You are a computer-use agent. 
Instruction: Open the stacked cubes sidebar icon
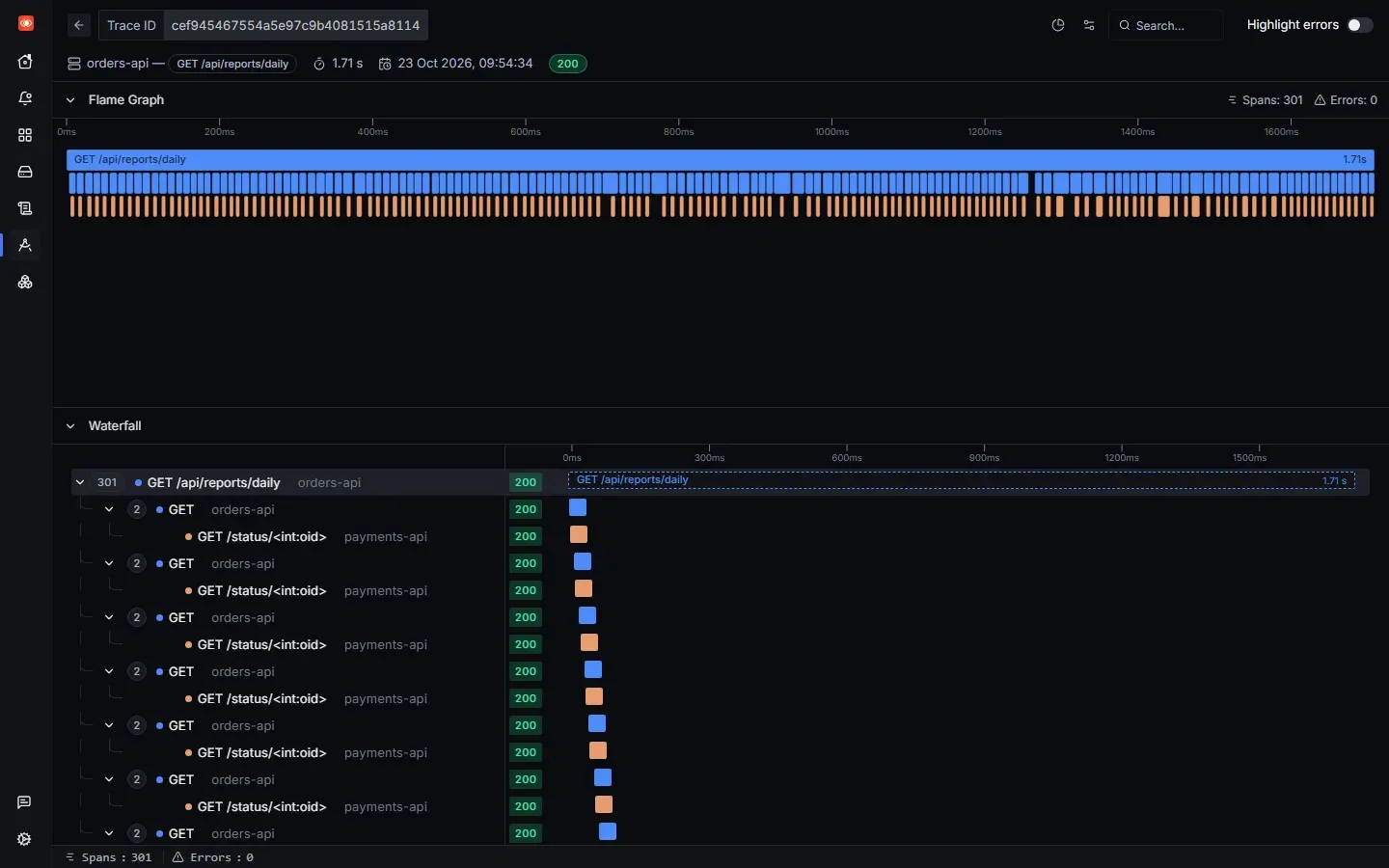click(25, 282)
